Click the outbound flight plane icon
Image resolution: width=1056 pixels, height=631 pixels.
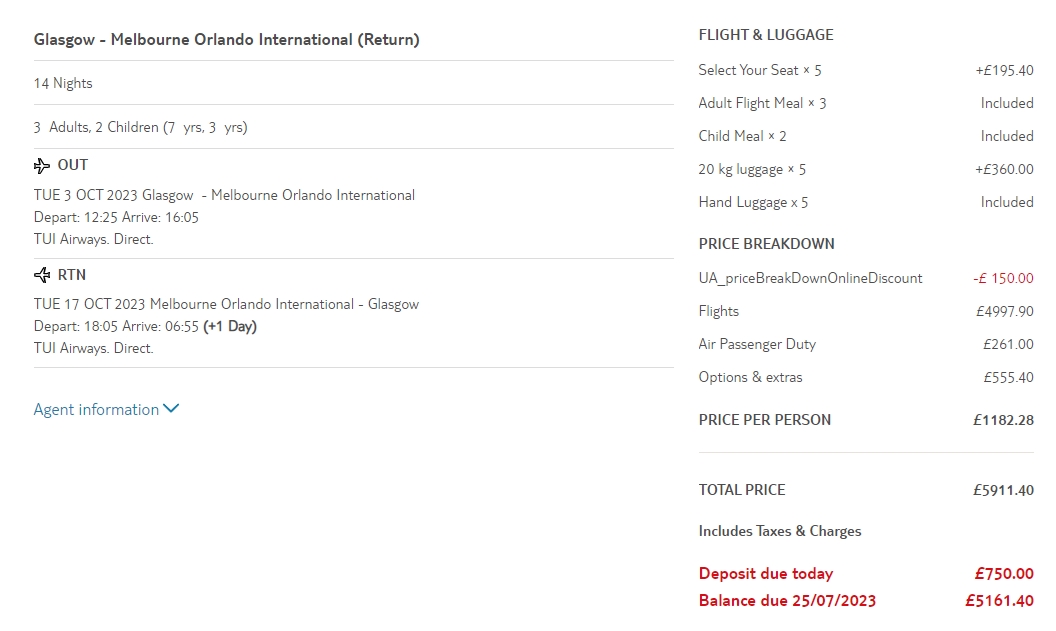point(42,165)
